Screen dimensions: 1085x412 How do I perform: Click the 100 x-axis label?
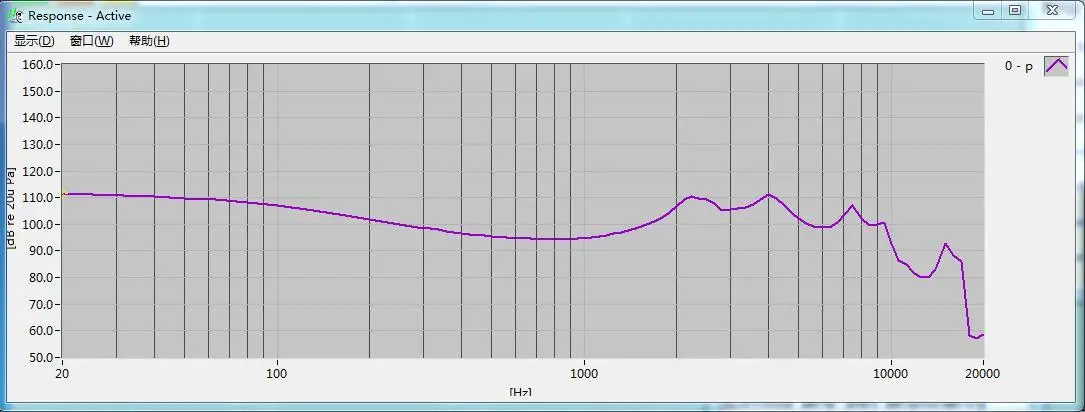pyautogui.click(x=276, y=373)
